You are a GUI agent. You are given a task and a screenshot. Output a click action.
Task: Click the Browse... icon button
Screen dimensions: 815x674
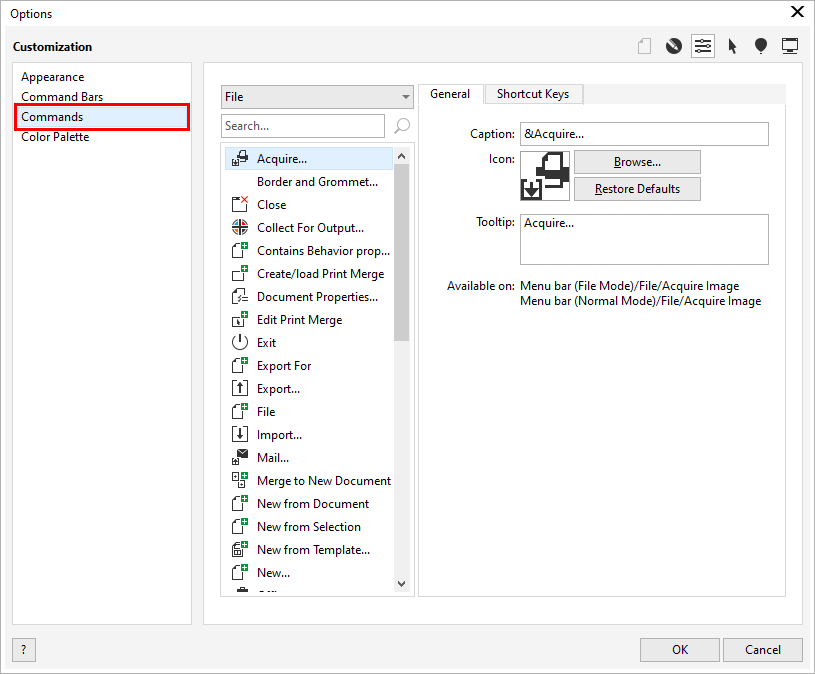click(x=637, y=162)
